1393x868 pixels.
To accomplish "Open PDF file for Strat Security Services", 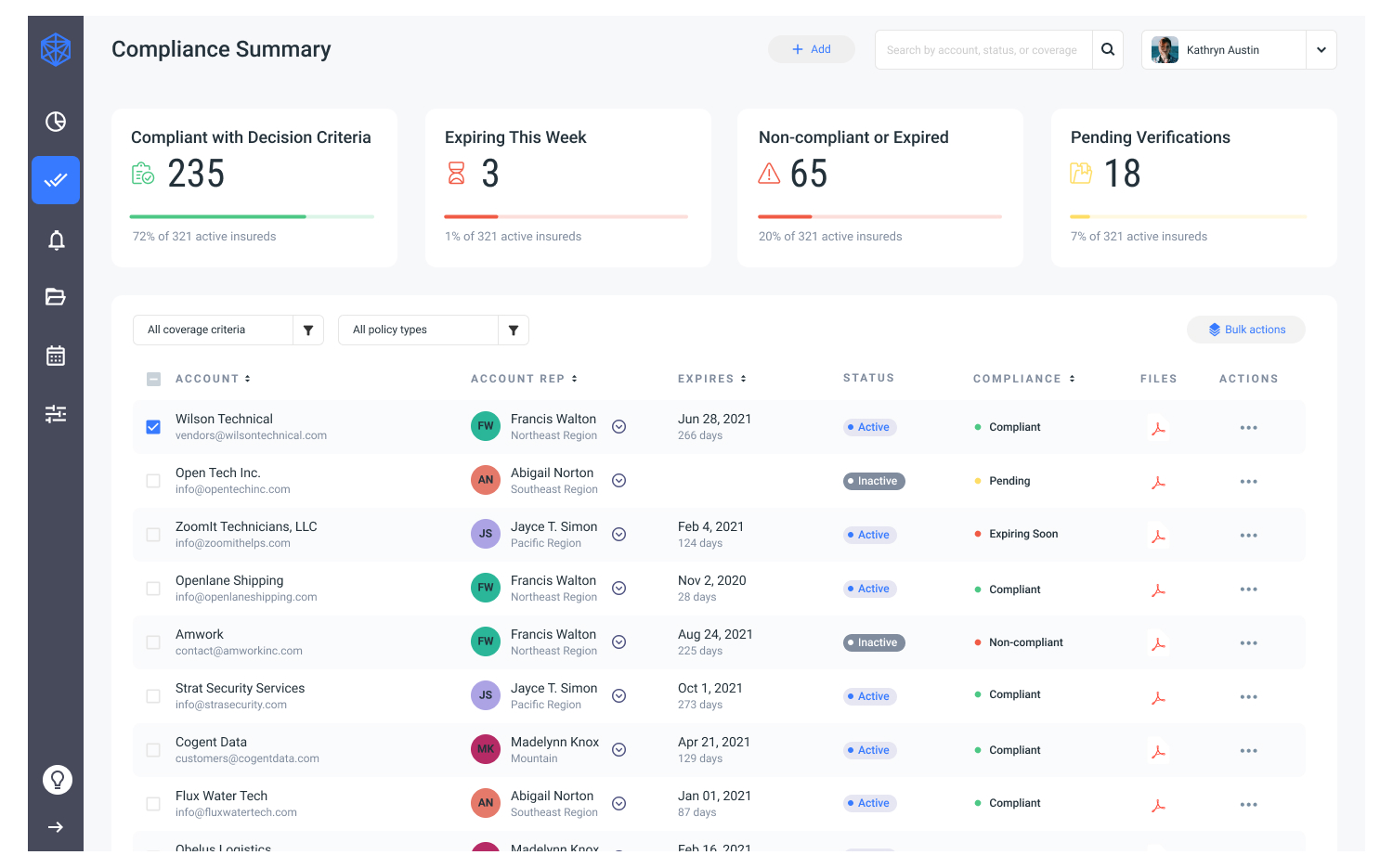I will pyautogui.click(x=1158, y=697).
